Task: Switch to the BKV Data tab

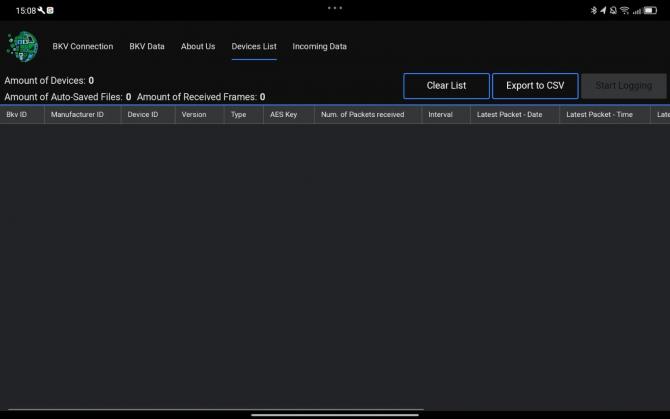Action: tap(147, 47)
